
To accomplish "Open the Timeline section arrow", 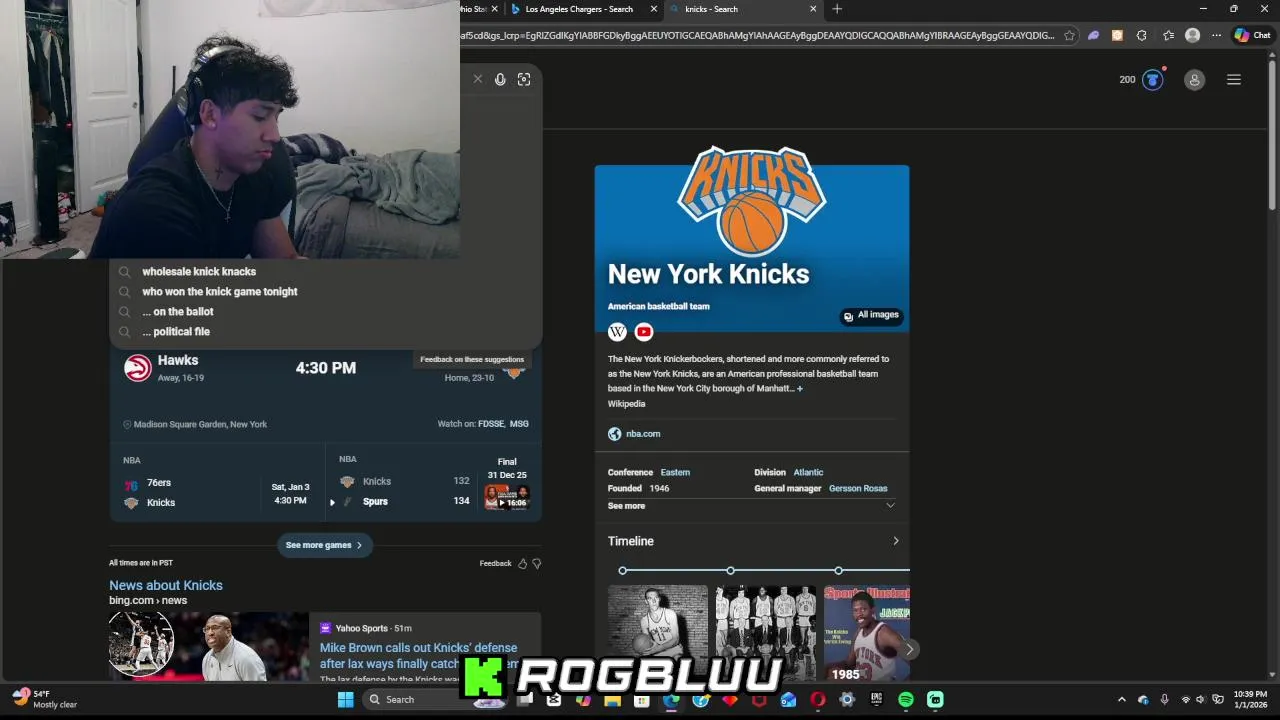I will (x=895, y=541).
